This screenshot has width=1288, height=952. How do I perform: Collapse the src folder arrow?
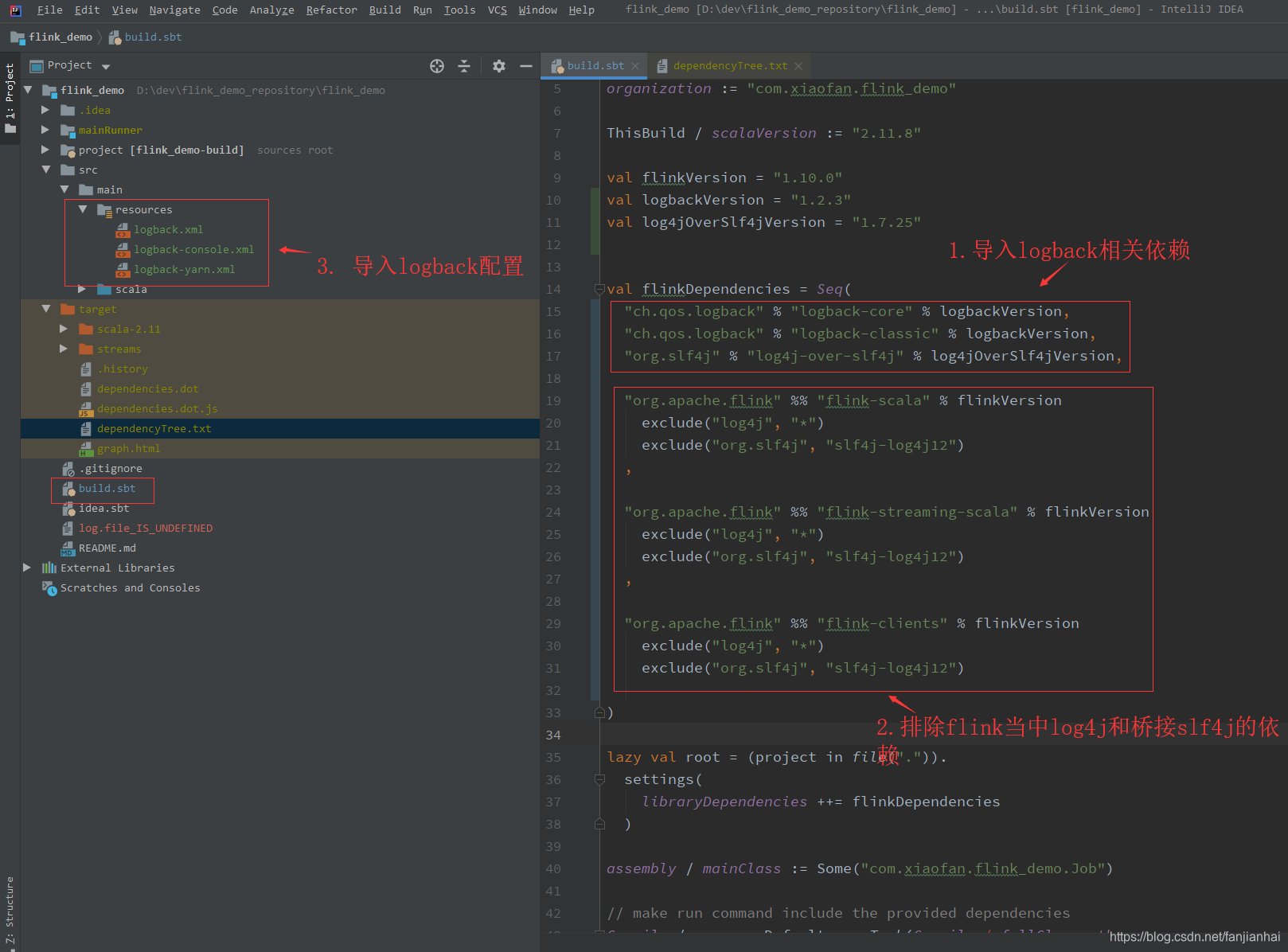pyautogui.click(x=45, y=170)
